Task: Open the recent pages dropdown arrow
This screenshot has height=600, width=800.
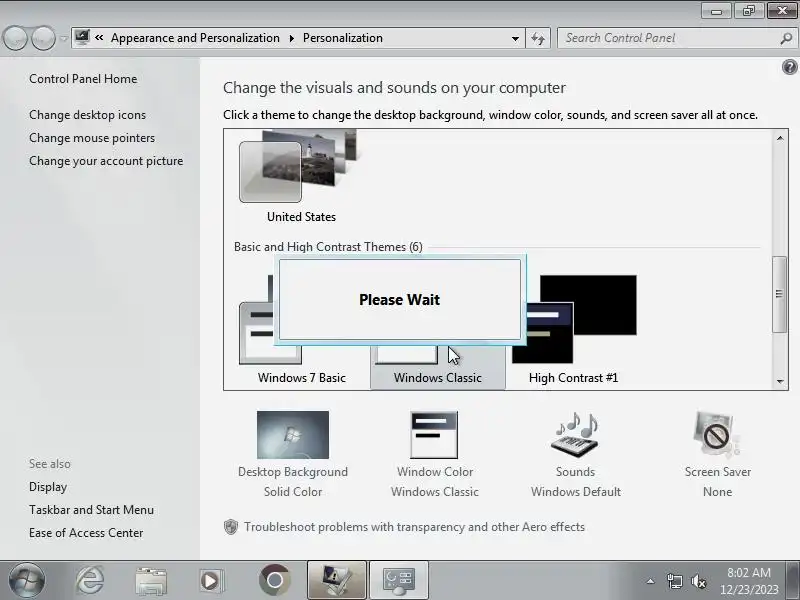Action: click(63, 38)
